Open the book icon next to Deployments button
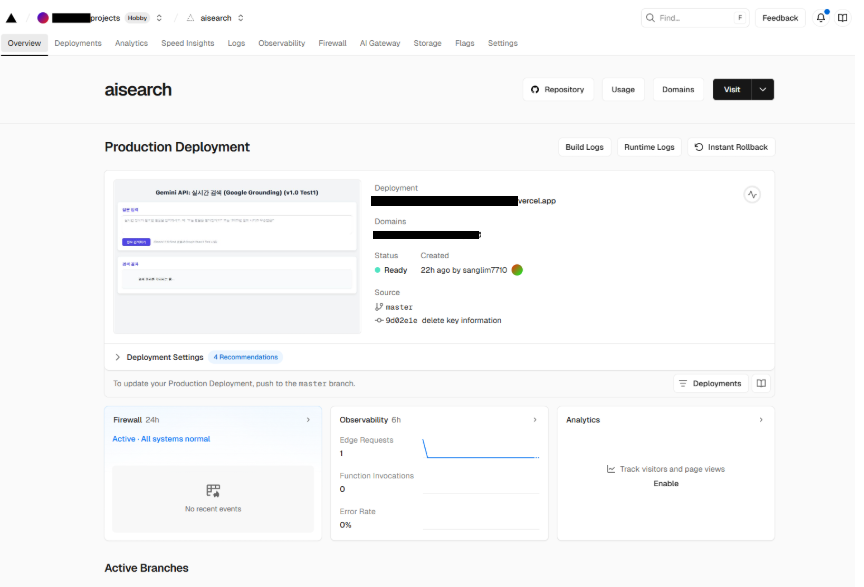Screen dimensions: 864x587 point(761,383)
